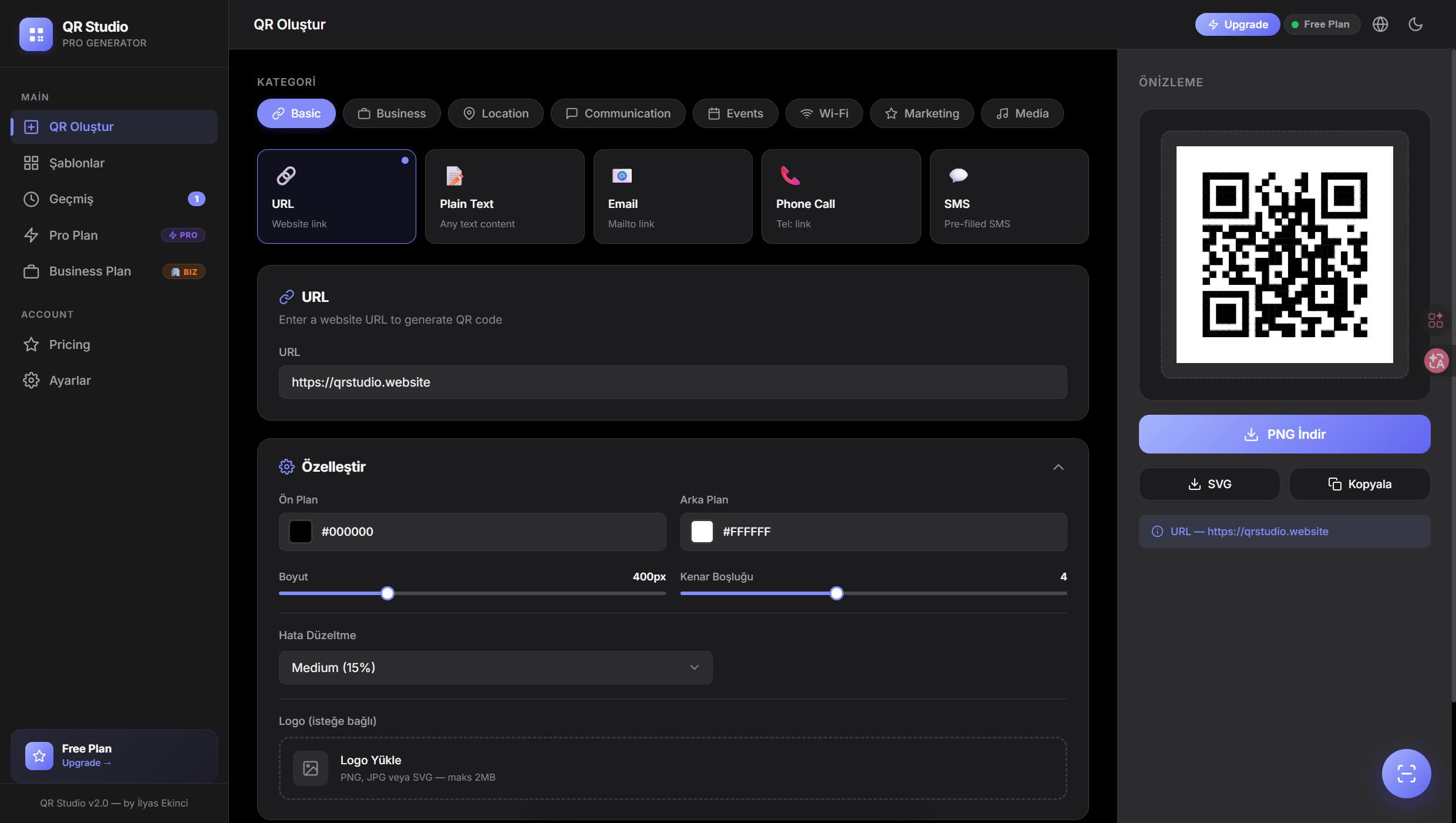Viewport: 1456px width, 823px height.
Task: Click the page vertical scrollbar
Action: coord(1453,376)
